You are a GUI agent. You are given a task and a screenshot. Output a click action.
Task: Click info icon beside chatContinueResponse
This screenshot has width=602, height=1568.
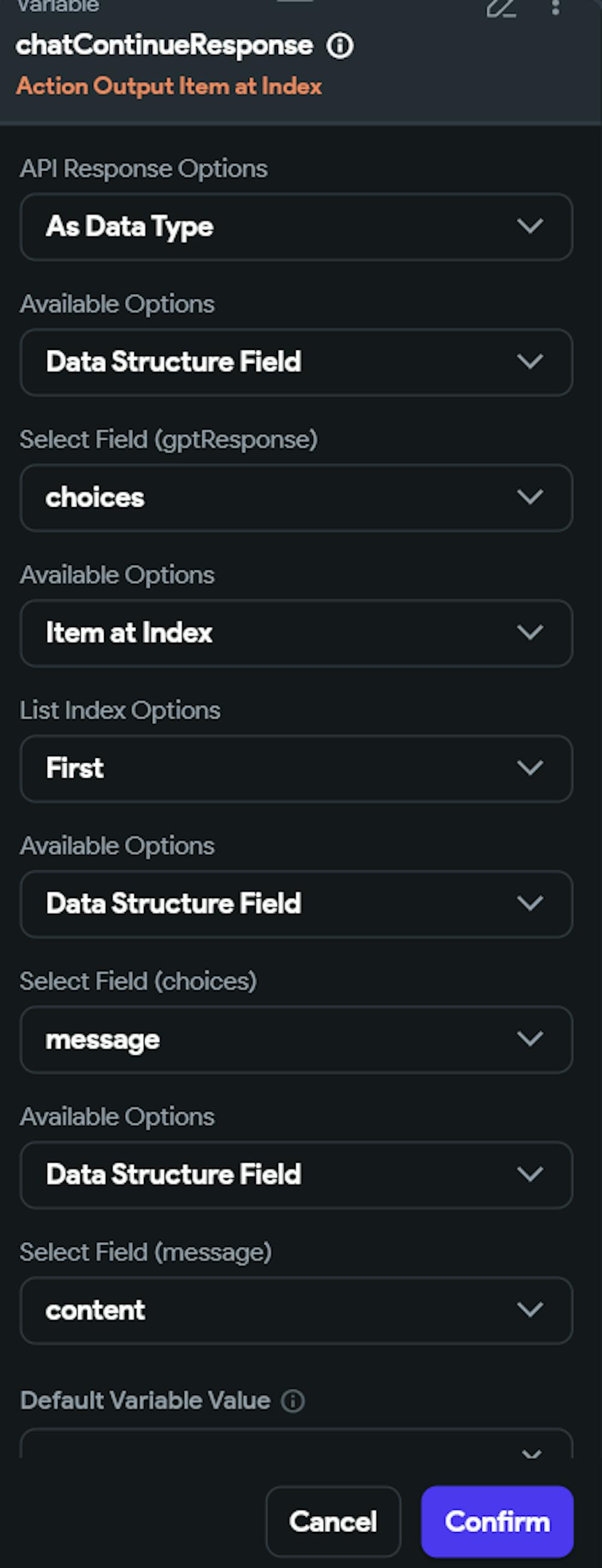(340, 46)
